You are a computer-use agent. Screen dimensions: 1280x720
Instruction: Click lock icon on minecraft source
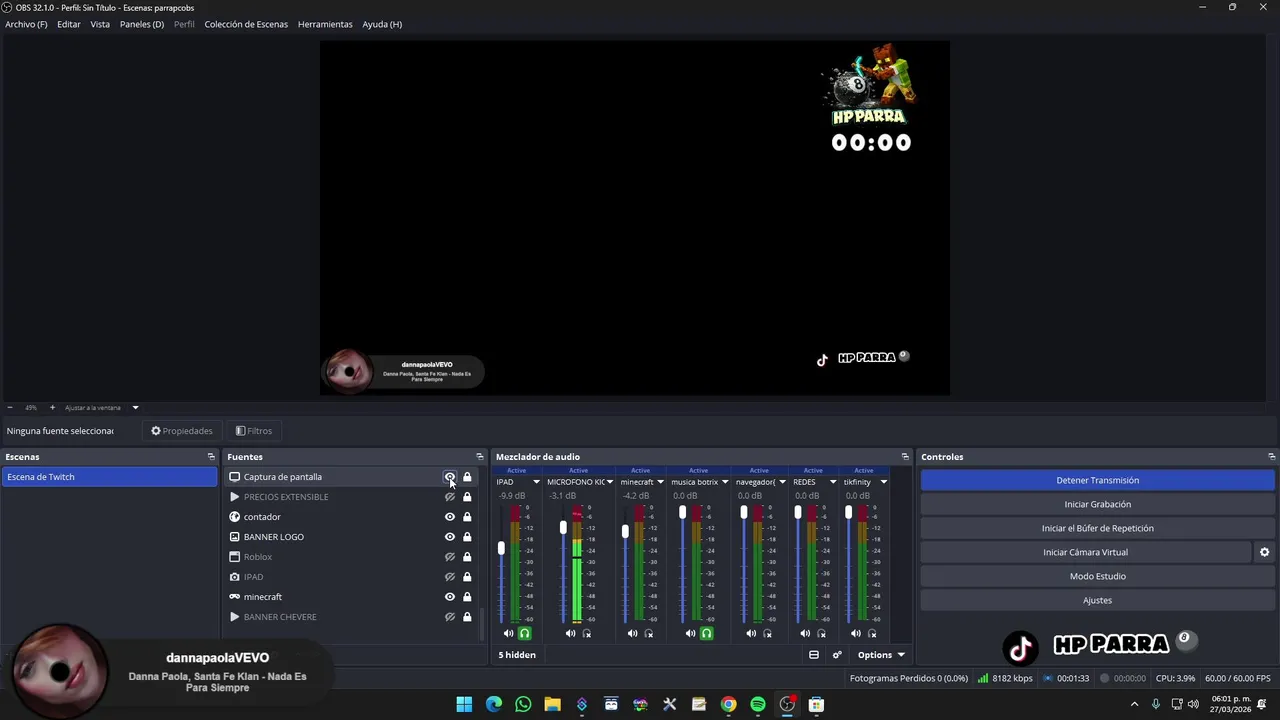[x=467, y=597]
